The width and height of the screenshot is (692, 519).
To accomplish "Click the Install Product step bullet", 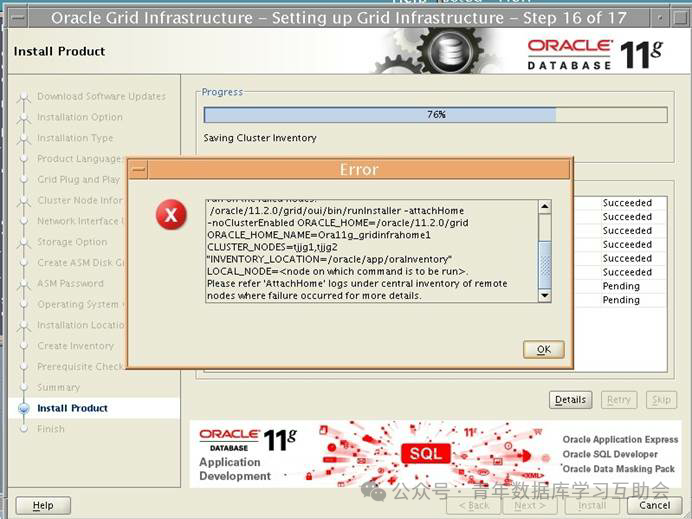I will click(24, 408).
